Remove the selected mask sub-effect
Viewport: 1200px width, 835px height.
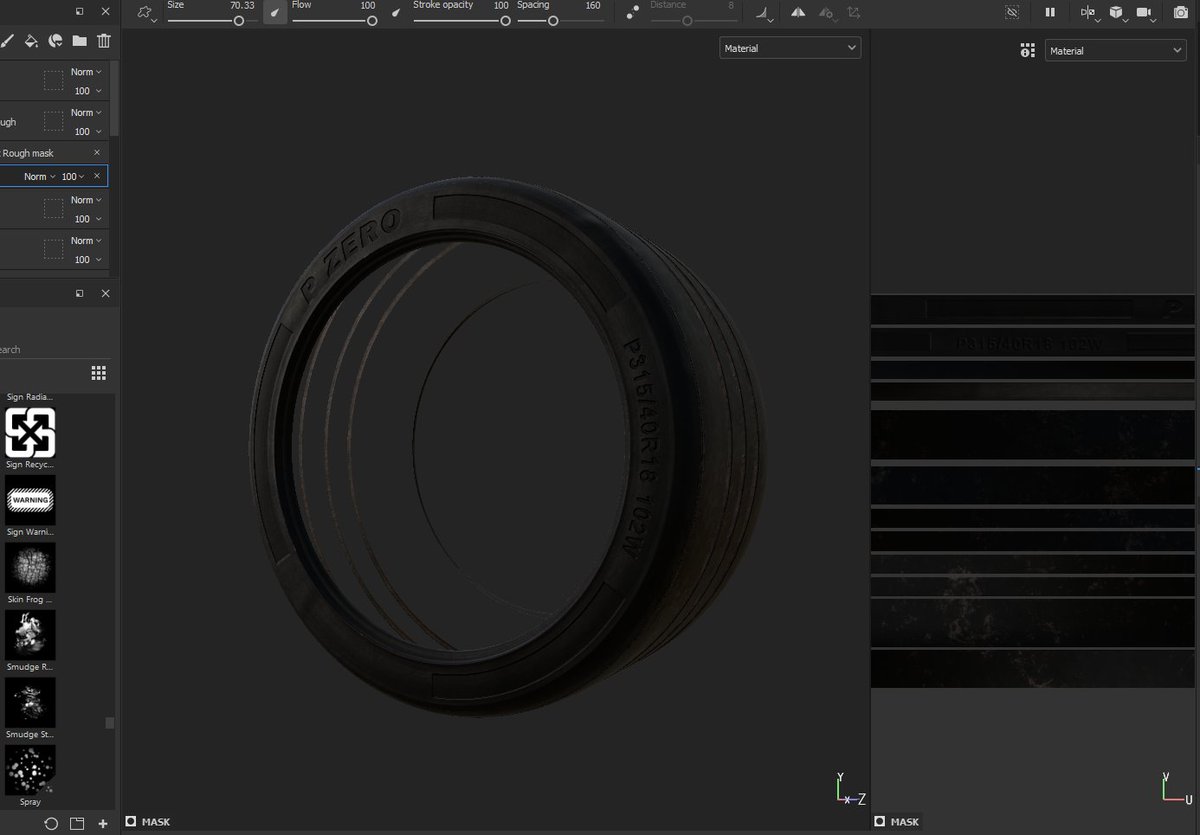(x=97, y=176)
